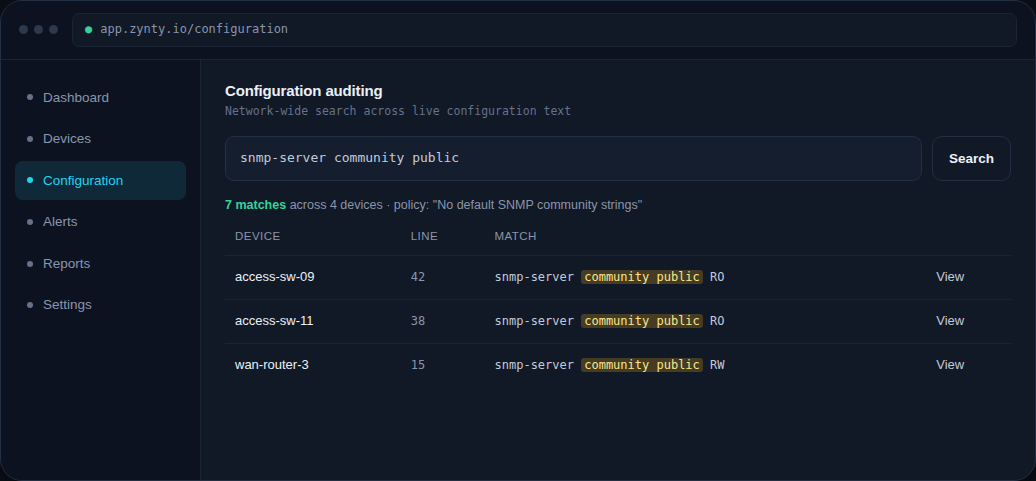
Task: Open Alerts from the sidebar
Action: [100, 222]
